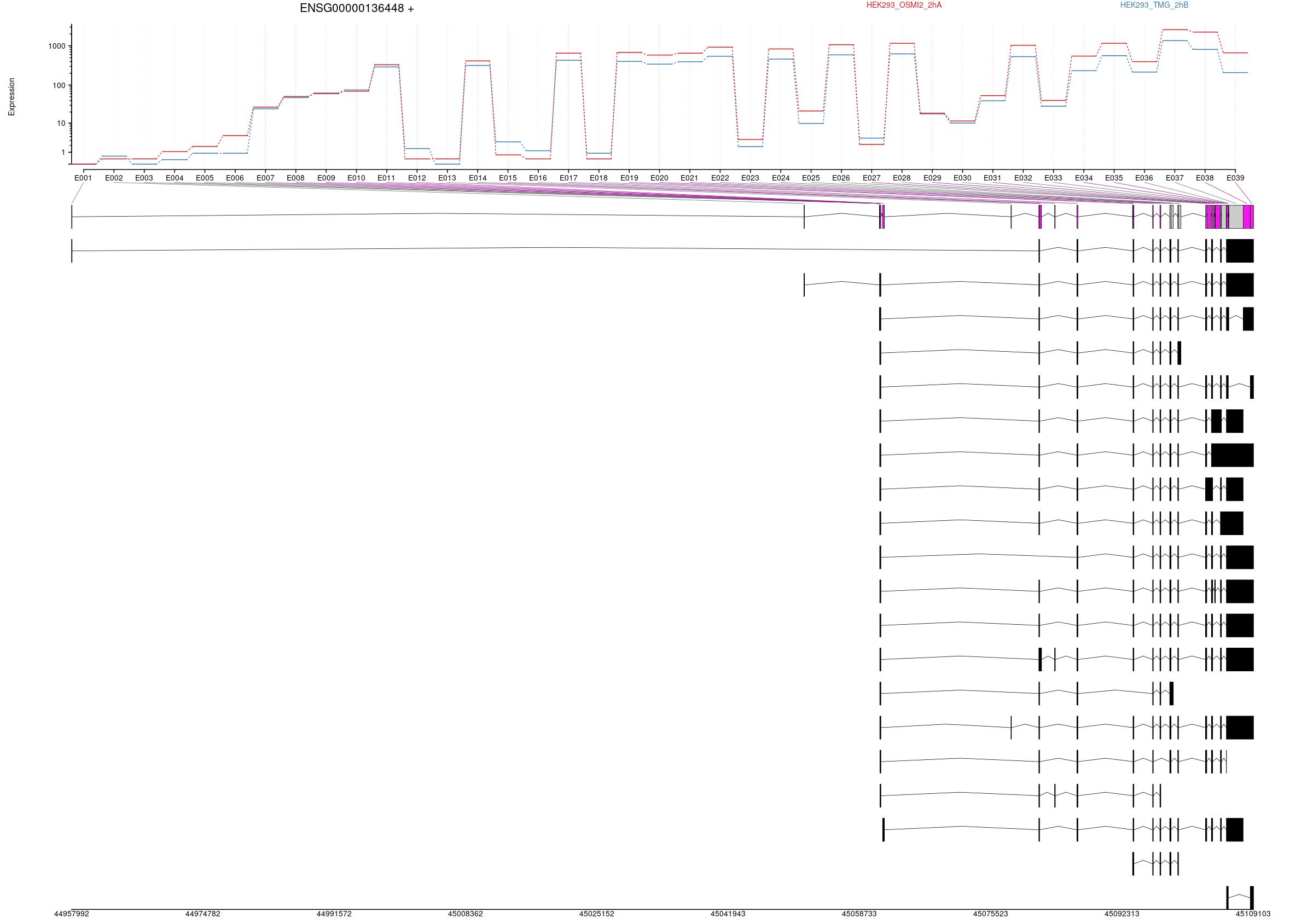The width and height of the screenshot is (1313, 924).
Task: Click exon label E007
Action: tap(265, 178)
